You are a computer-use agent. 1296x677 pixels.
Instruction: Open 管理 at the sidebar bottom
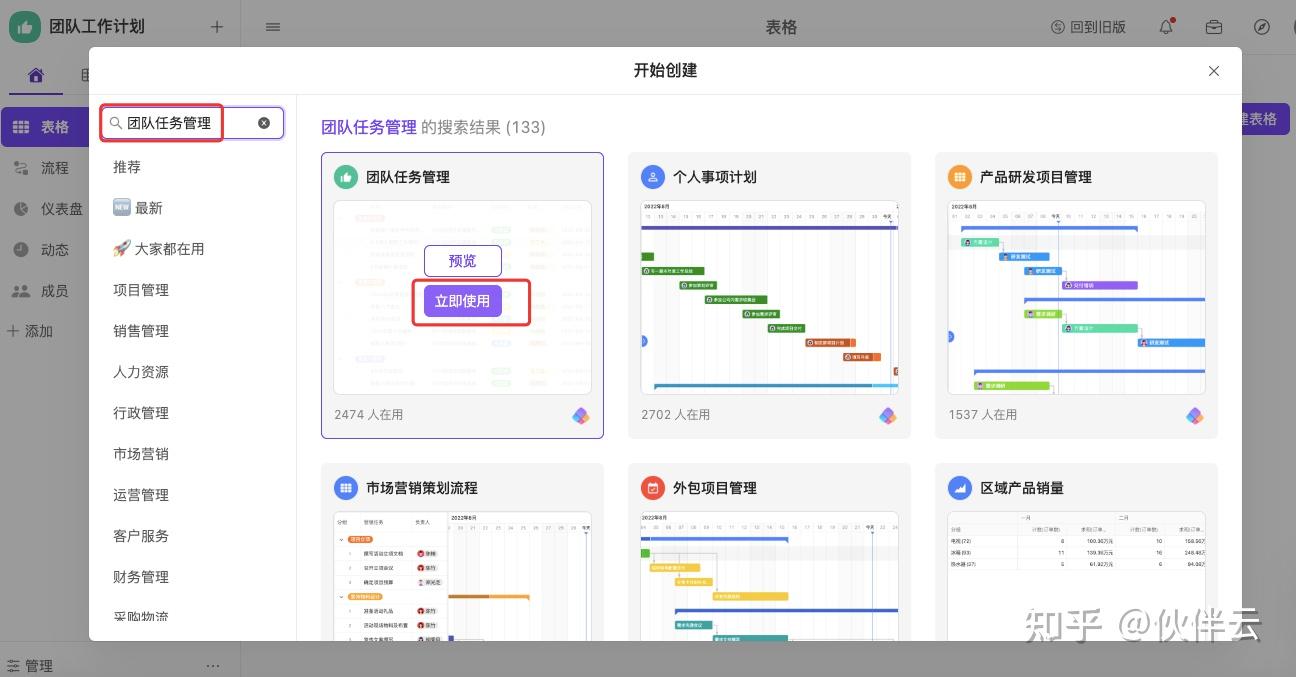pos(30,665)
